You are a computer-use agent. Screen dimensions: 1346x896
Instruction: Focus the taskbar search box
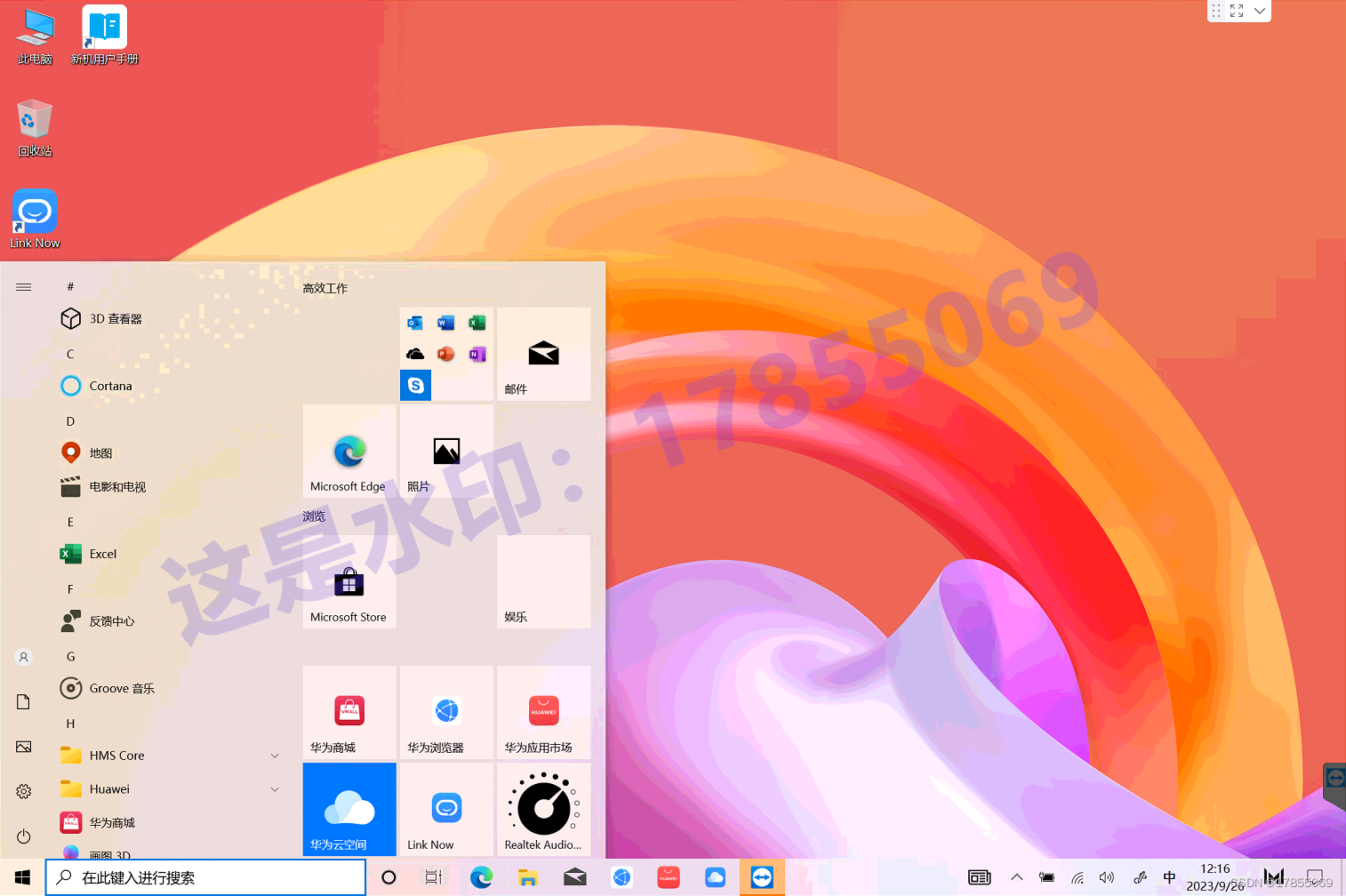pos(205,877)
